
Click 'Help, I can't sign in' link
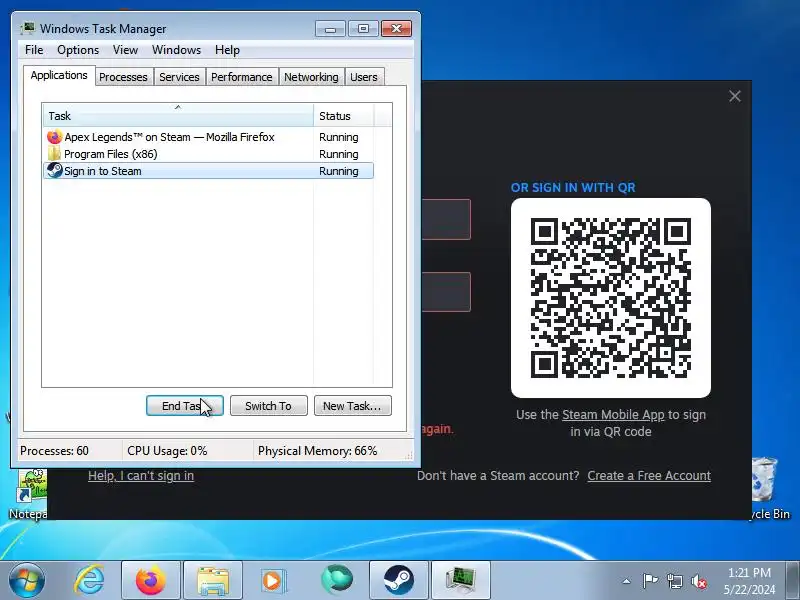point(141,476)
